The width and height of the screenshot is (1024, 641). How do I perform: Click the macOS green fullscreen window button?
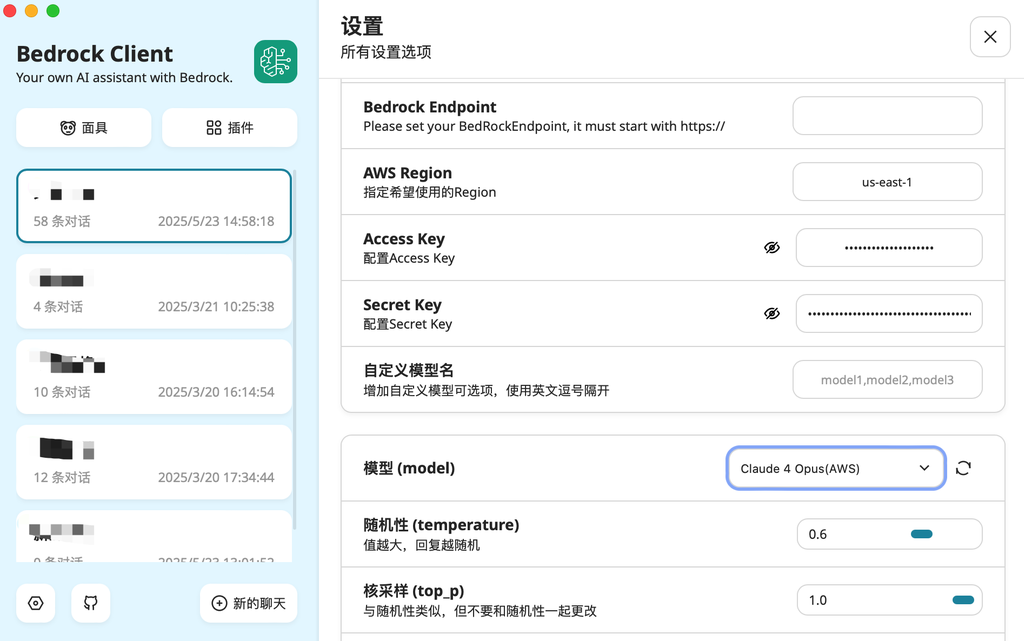point(53,10)
